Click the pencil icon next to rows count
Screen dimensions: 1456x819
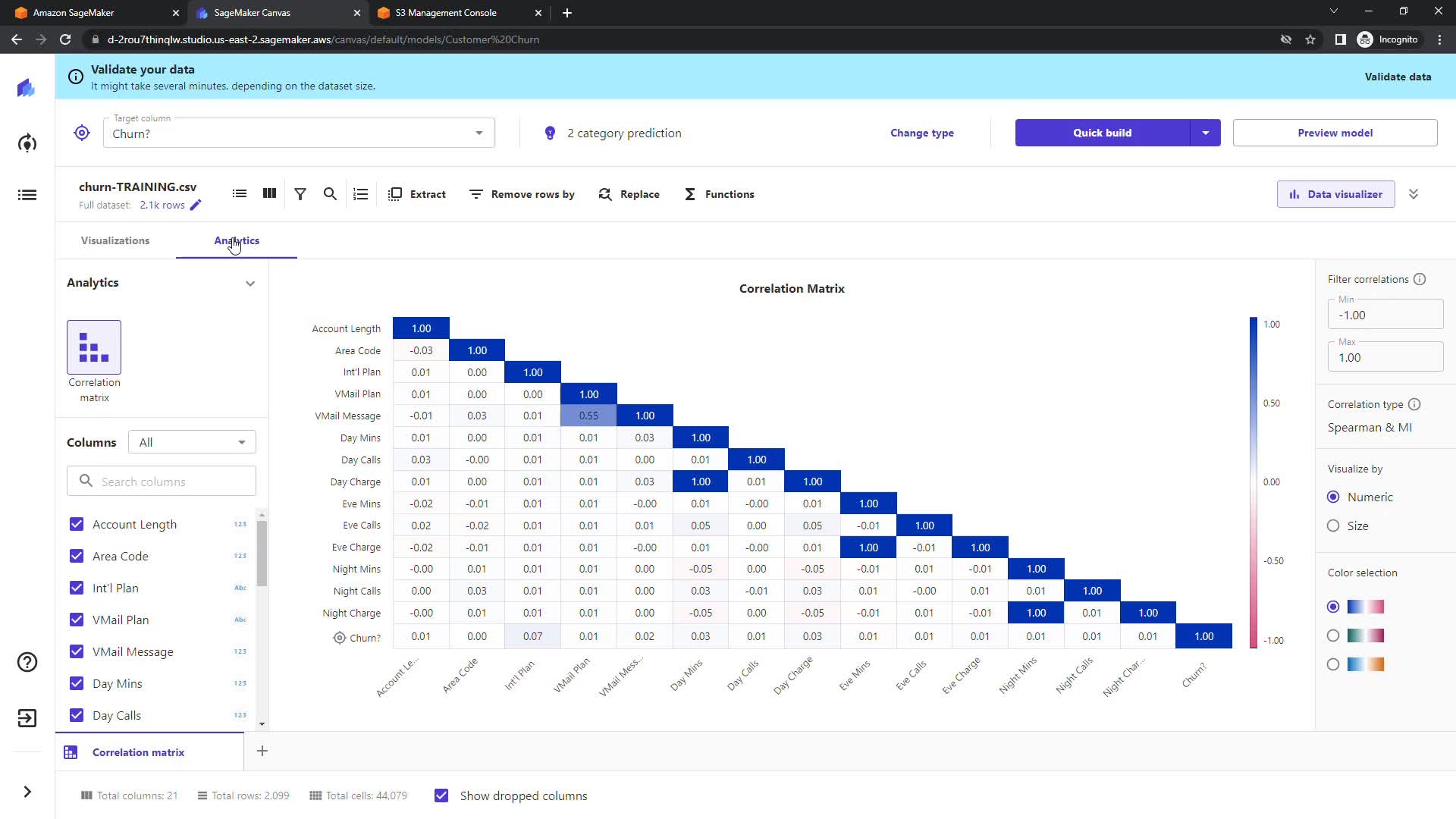(x=196, y=206)
